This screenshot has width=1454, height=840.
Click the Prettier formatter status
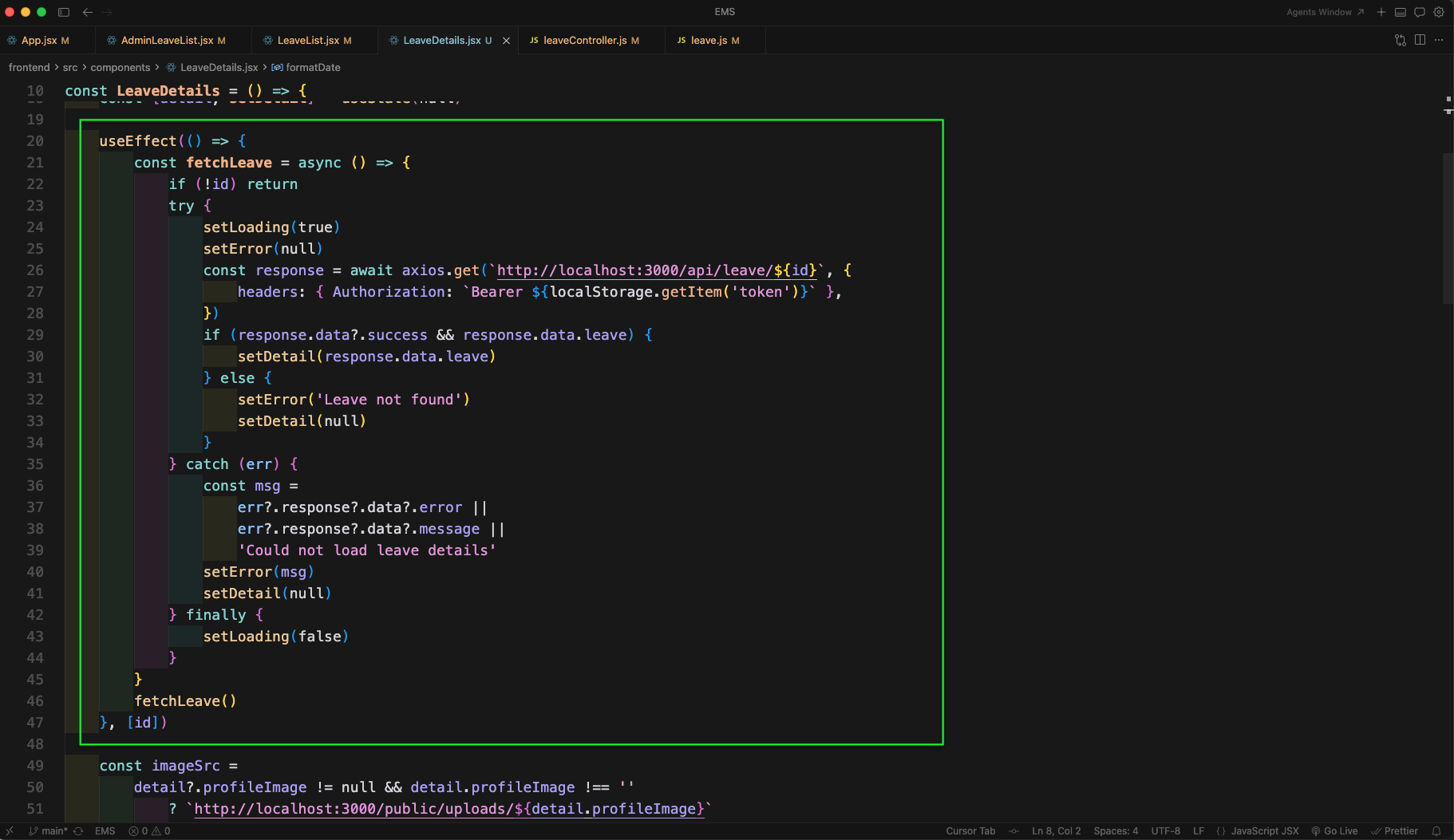click(1394, 831)
